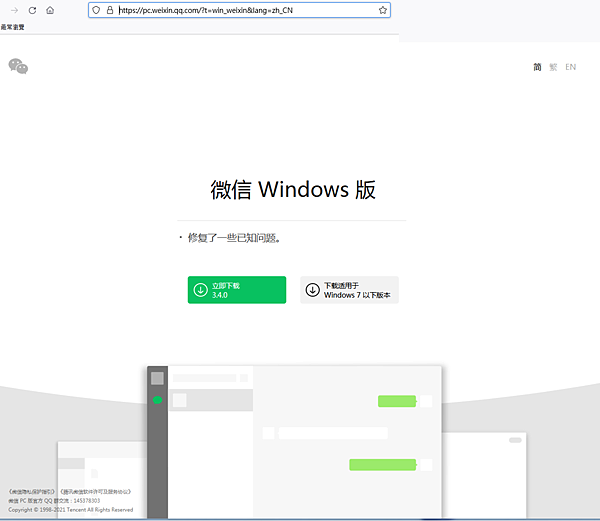Switch language to Simplified Chinese 简
The width and height of the screenshot is (600, 521).
[x=537, y=67]
